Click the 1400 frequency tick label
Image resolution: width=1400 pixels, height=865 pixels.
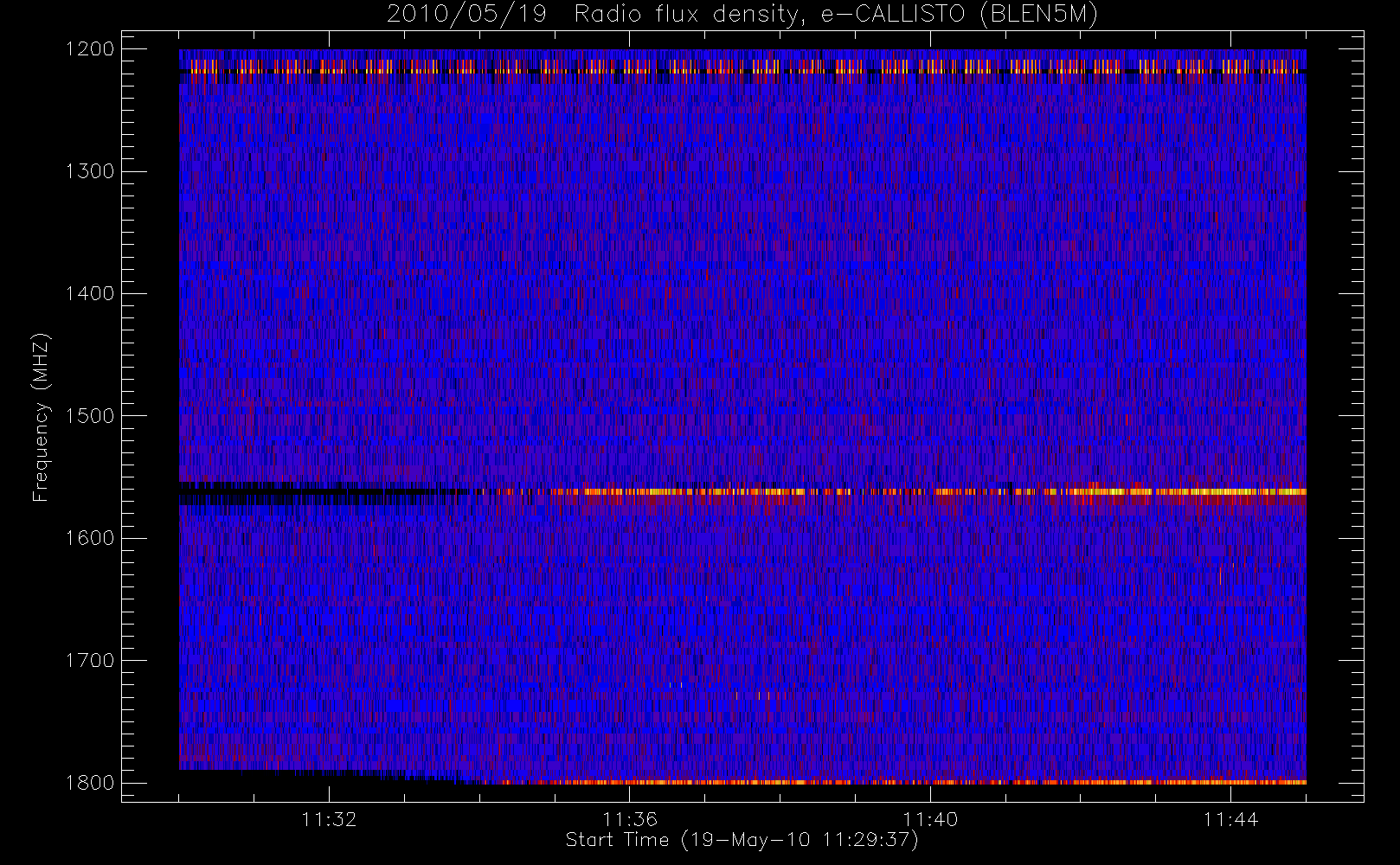90,293
